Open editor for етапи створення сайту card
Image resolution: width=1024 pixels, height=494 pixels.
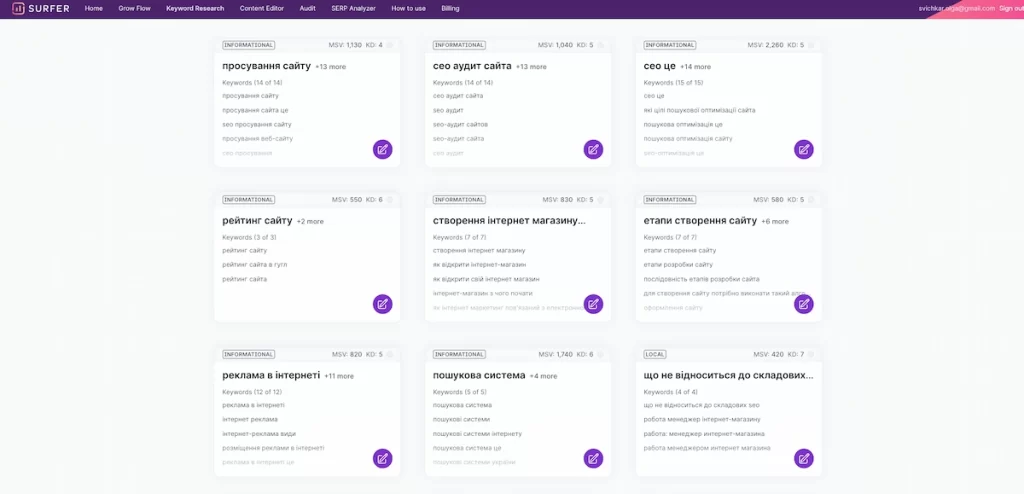coord(804,304)
